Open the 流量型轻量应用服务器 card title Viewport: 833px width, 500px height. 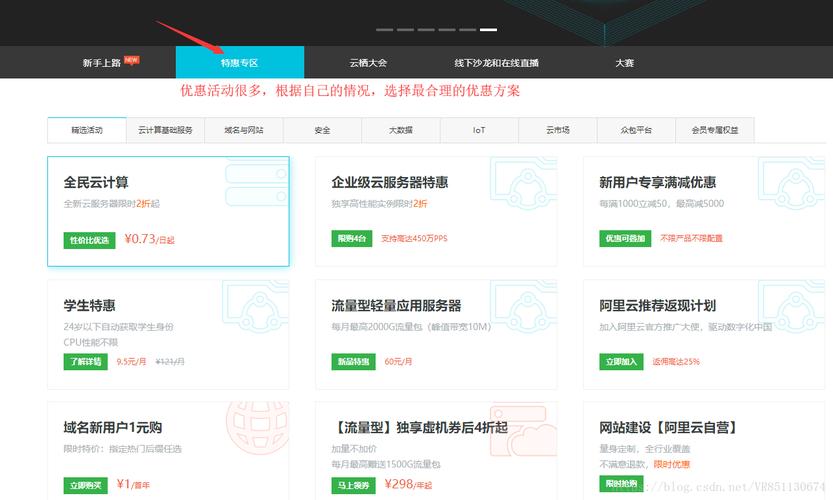coord(396,306)
